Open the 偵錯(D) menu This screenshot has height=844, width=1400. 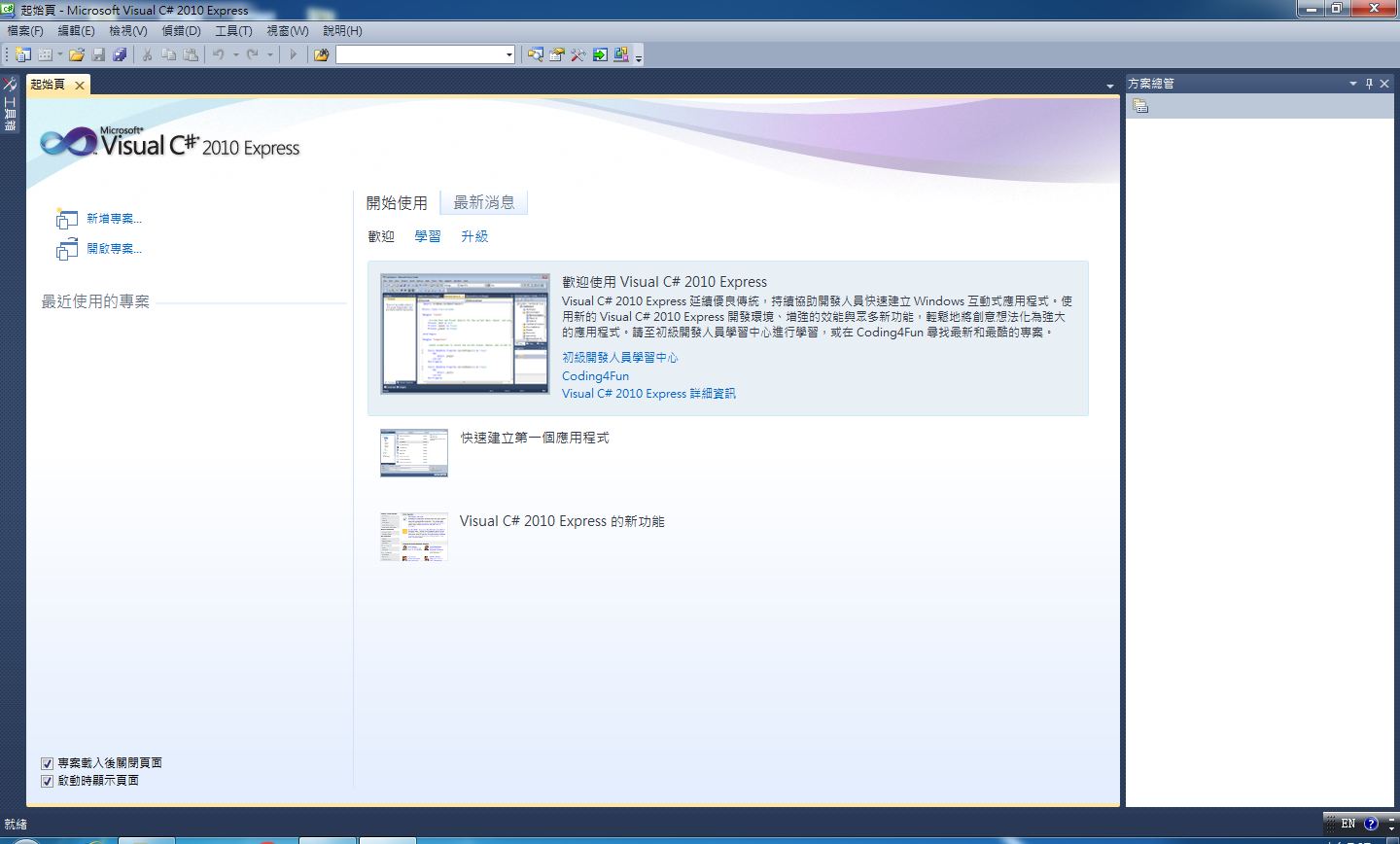pyautogui.click(x=181, y=31)
